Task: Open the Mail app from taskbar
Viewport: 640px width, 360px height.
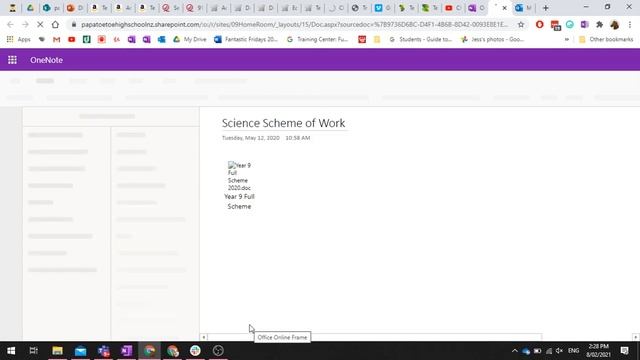Action: click(x=80, y=351)
